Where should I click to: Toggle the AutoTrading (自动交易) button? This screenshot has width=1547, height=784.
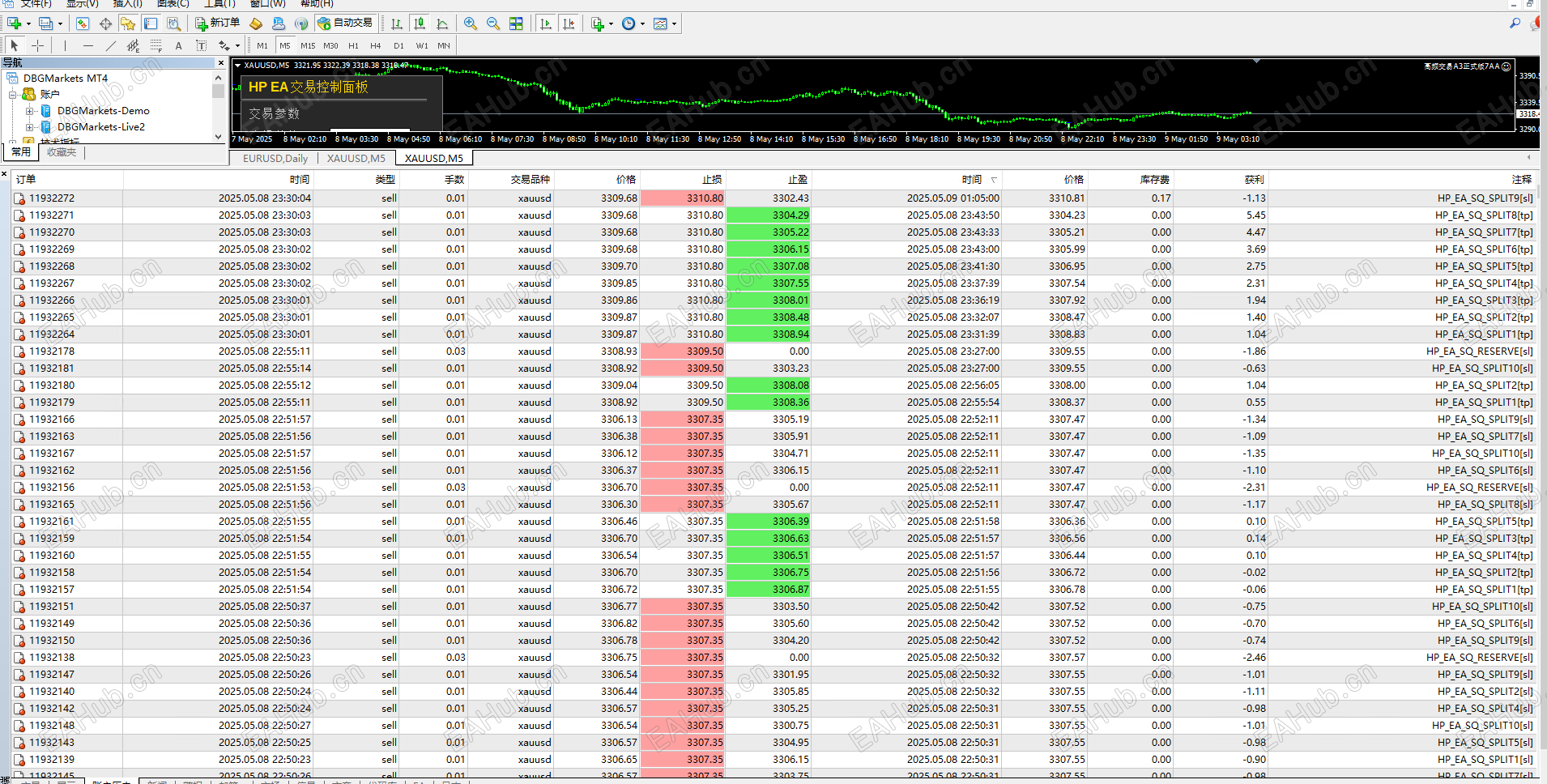click(345, 23)
